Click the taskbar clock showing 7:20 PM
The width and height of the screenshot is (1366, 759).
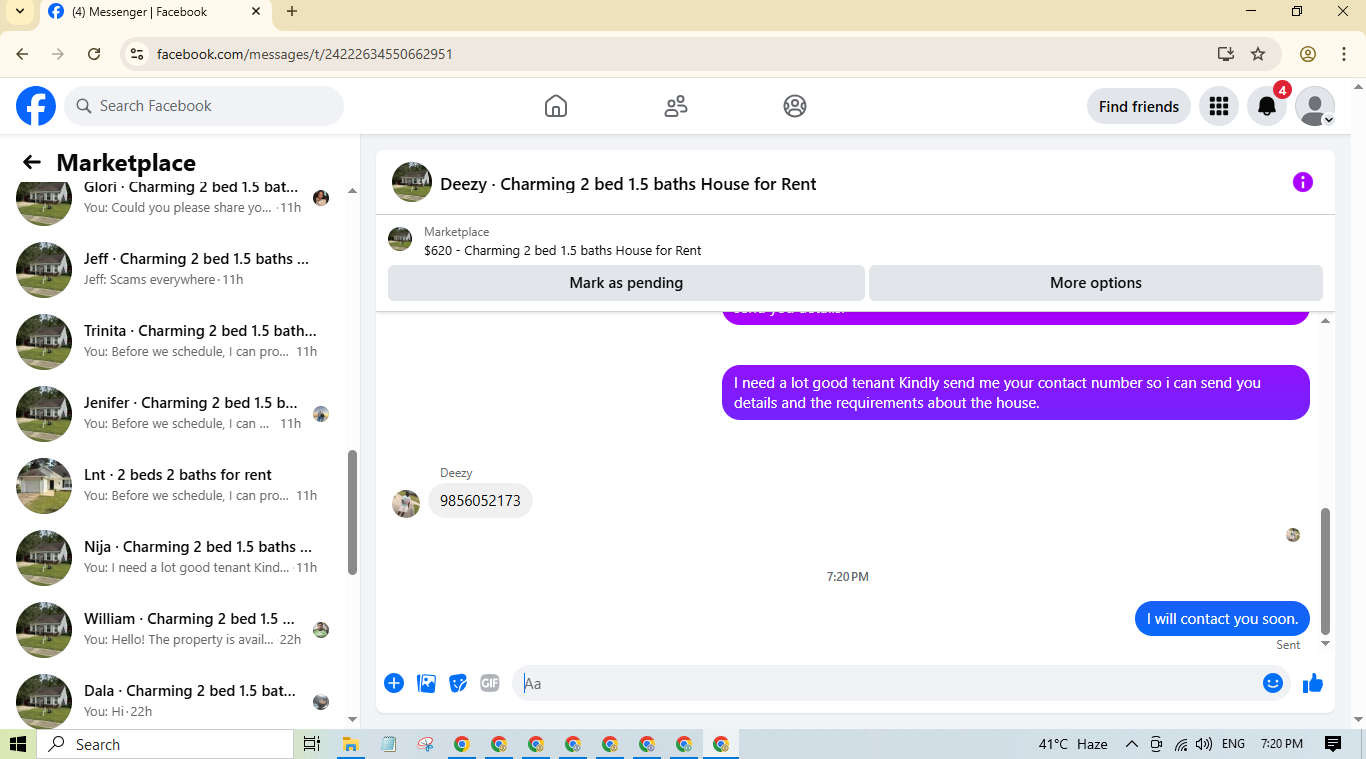click(x=1282, y=744)
